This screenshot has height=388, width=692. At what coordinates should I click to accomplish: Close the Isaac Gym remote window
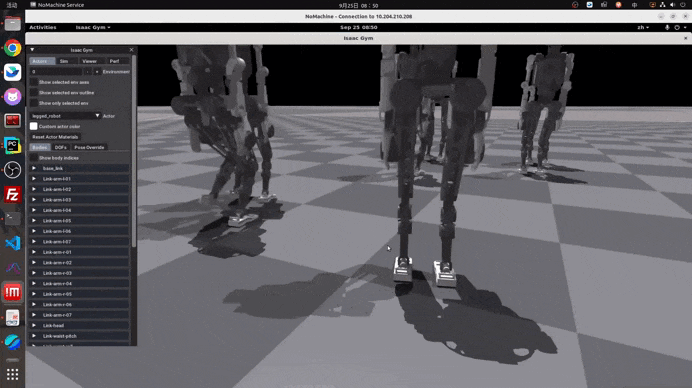click(685, 38)
